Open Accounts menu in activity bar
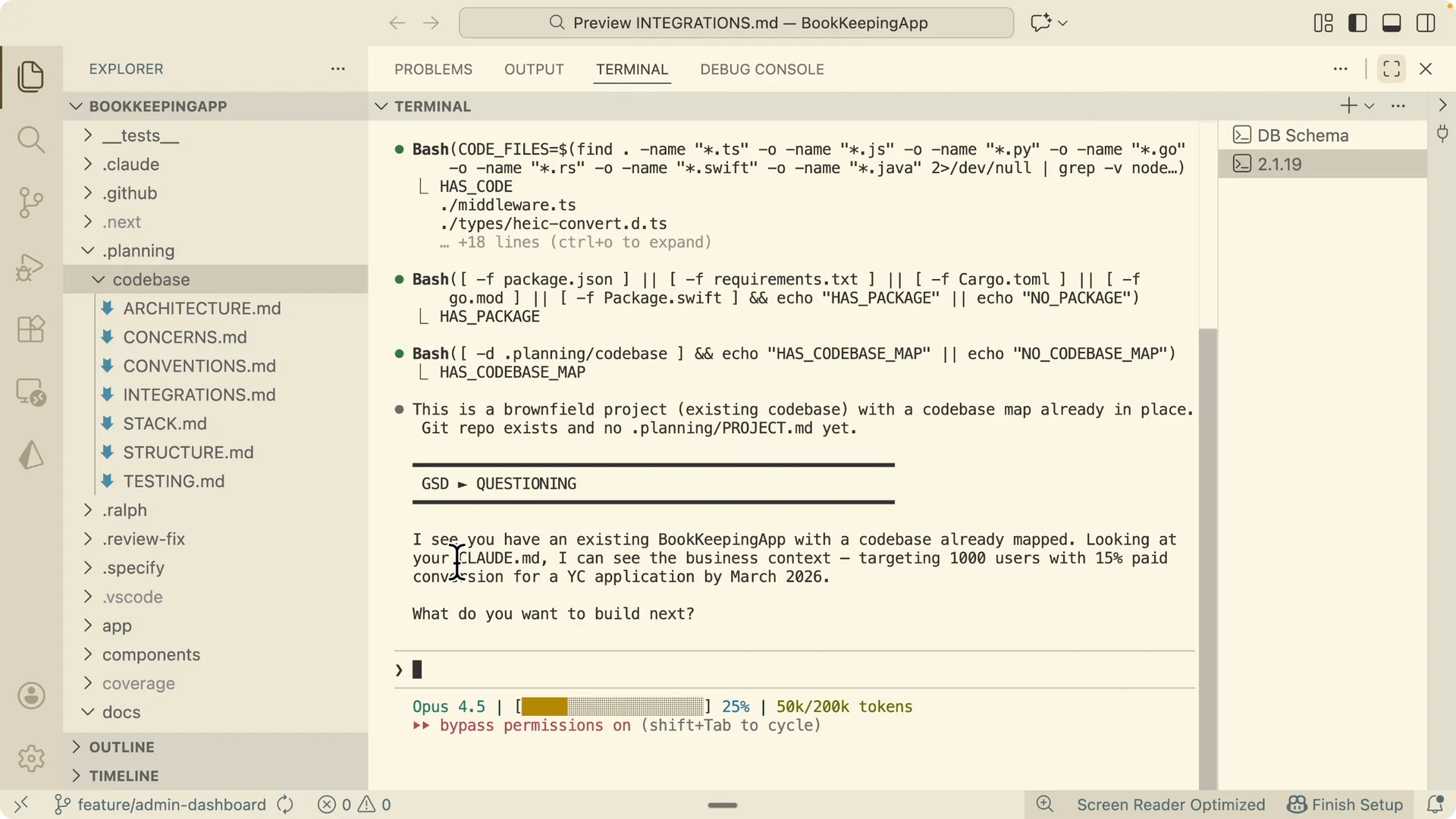The height and width of the screenshot is (819, 1456). 31,695
